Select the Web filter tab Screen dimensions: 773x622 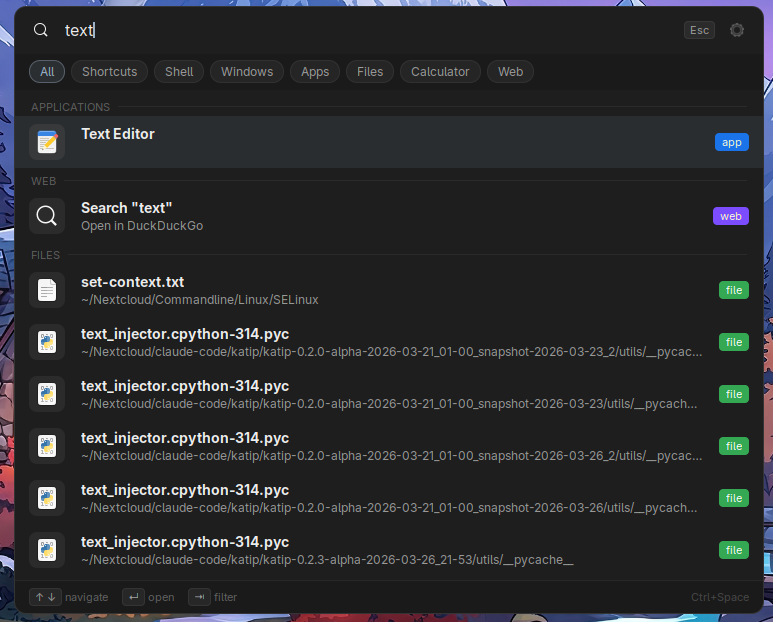click(x=510, y=72)
